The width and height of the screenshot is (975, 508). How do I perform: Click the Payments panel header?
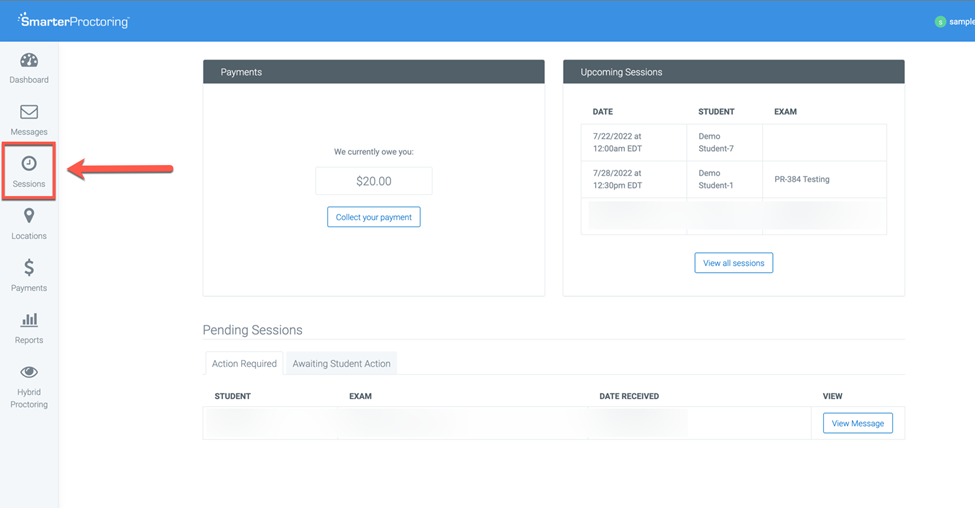click(x=374, y=72)
